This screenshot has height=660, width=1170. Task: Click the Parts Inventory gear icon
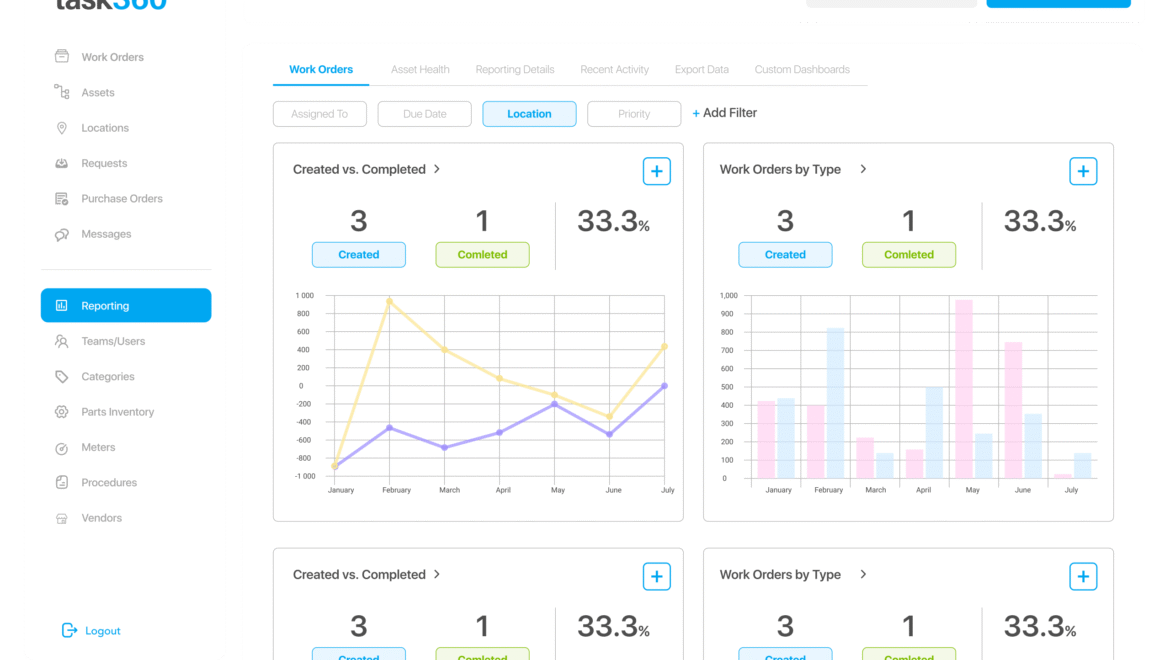[62, 412]
